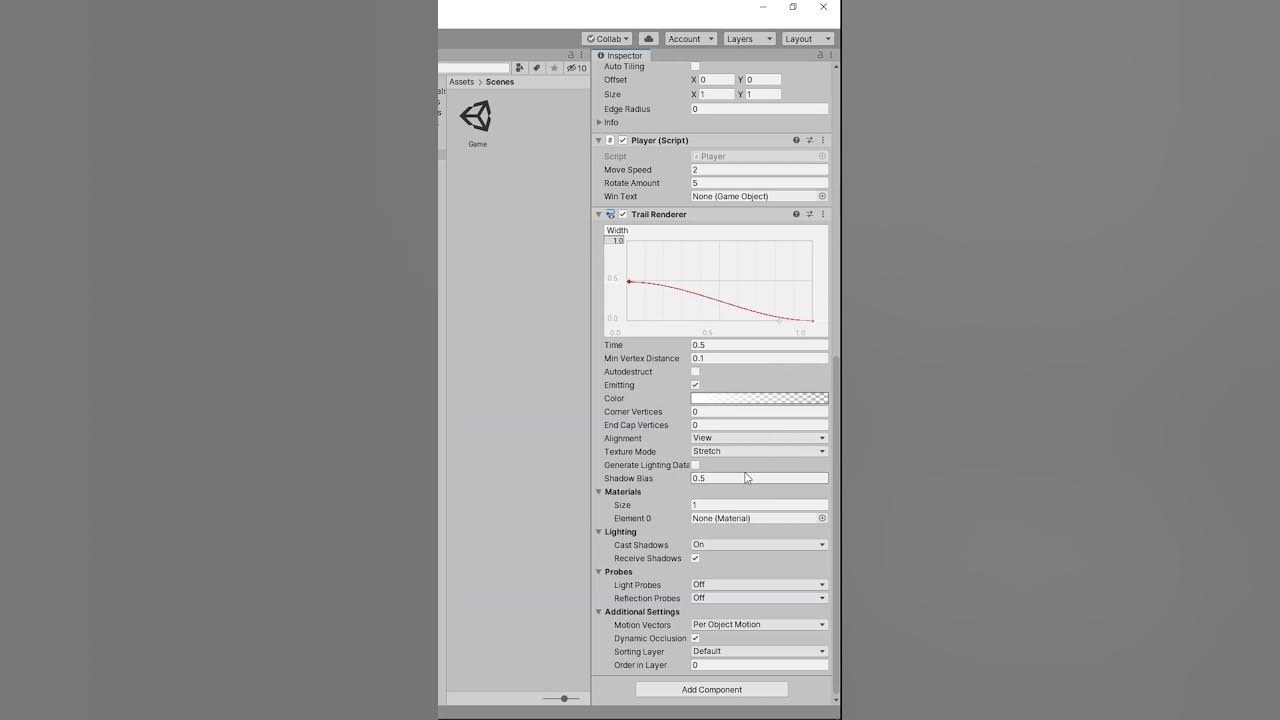Click the Player script file icon
The height and width of the screenshot is (720, 1280).
(x=610, y=140)
